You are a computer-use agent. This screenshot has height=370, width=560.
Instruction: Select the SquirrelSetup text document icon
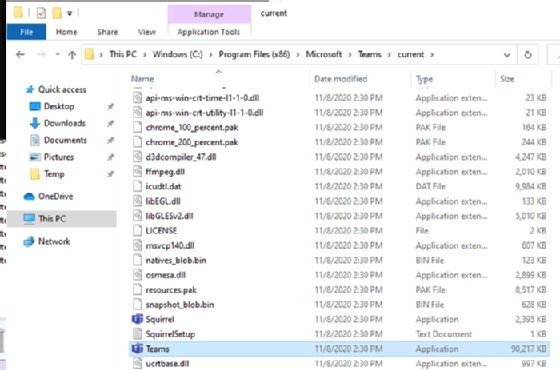(x=138, y=334)
